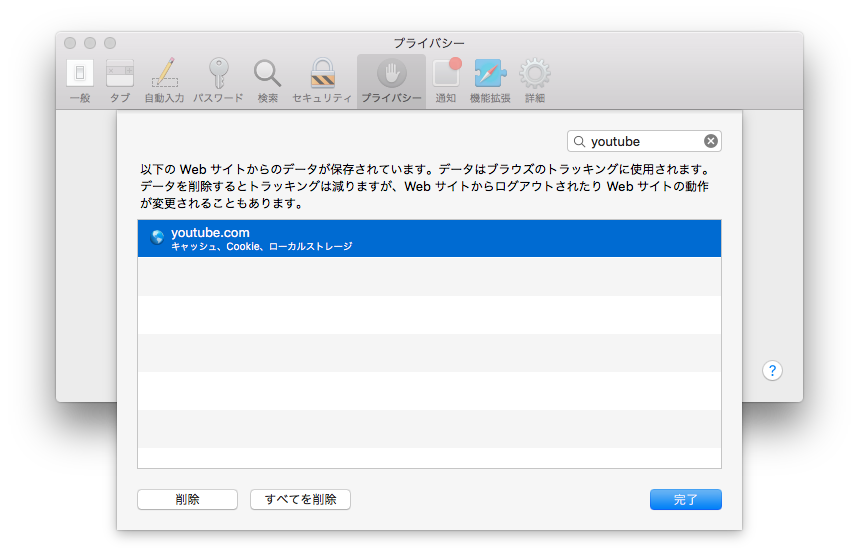
Task: Open the タブ (Tabs) preferences pane
Action: pos(120,81)
